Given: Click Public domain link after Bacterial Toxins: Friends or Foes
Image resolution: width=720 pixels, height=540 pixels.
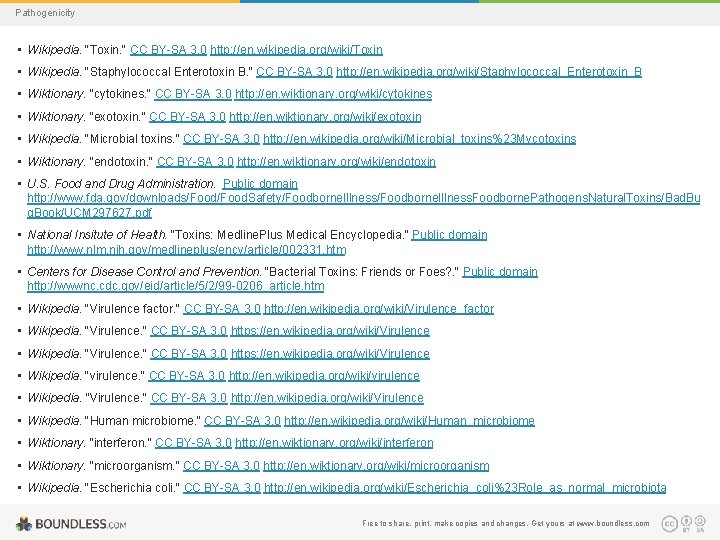Looking at the screenshot, I should (x=500, y=271).
